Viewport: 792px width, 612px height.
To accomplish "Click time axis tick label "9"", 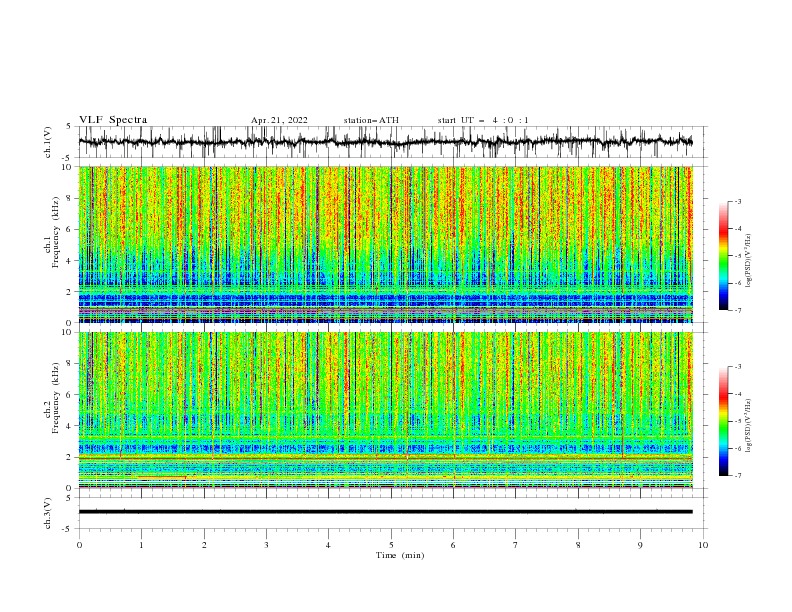I will pyautogui.click(x=640, y=545).
